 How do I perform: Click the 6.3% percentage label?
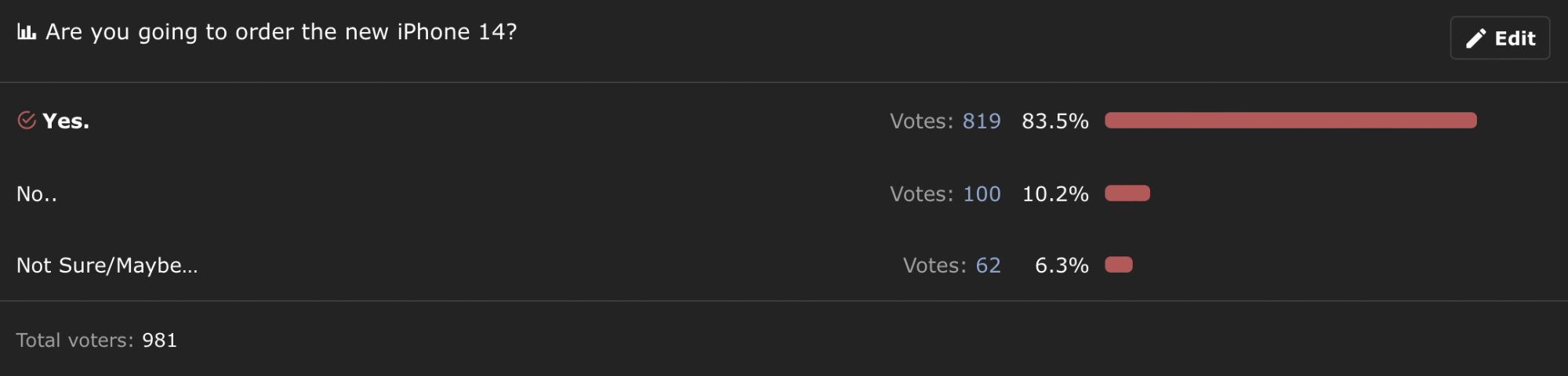coord(1062,266)
